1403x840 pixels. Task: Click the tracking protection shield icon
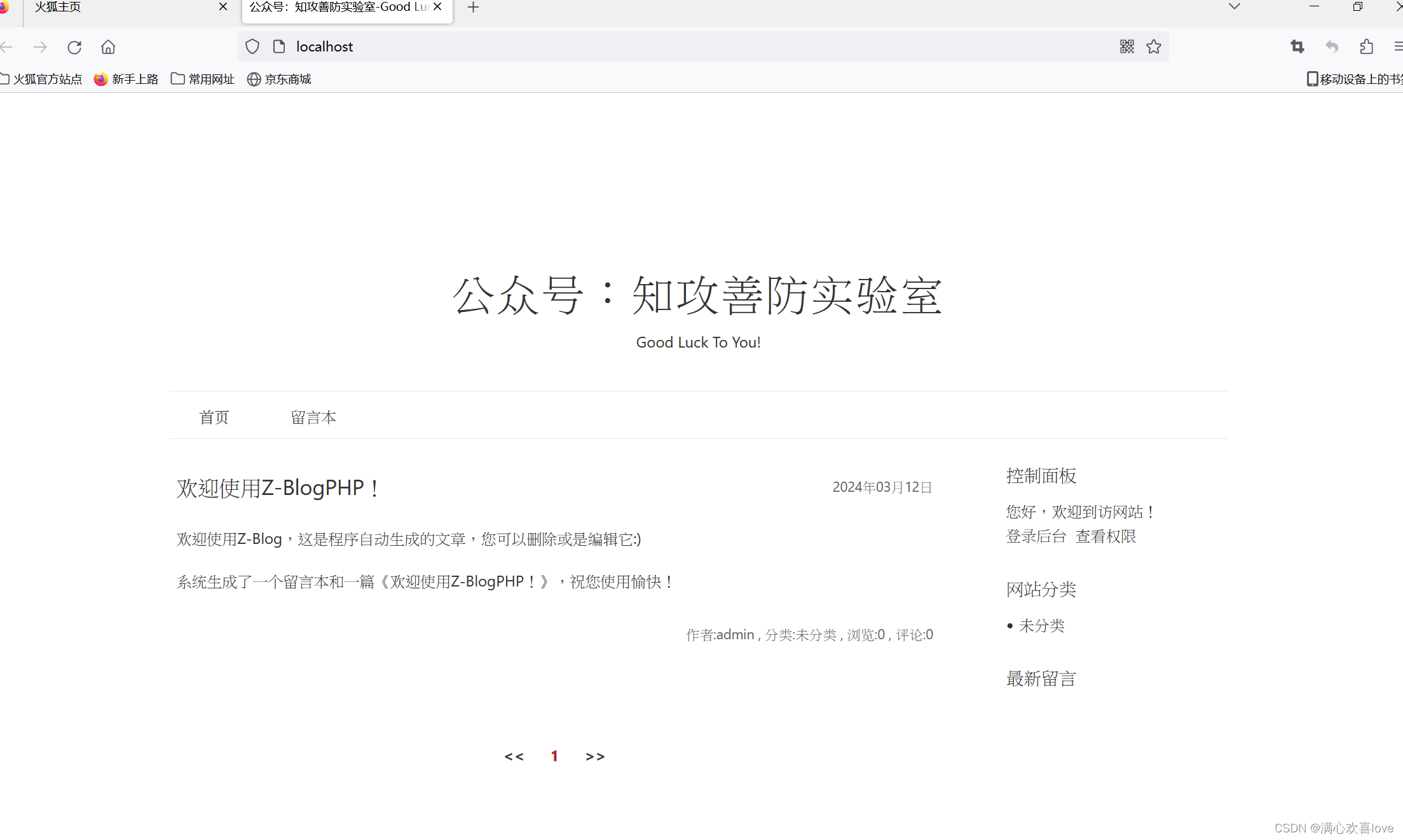[x=252, y=46]
